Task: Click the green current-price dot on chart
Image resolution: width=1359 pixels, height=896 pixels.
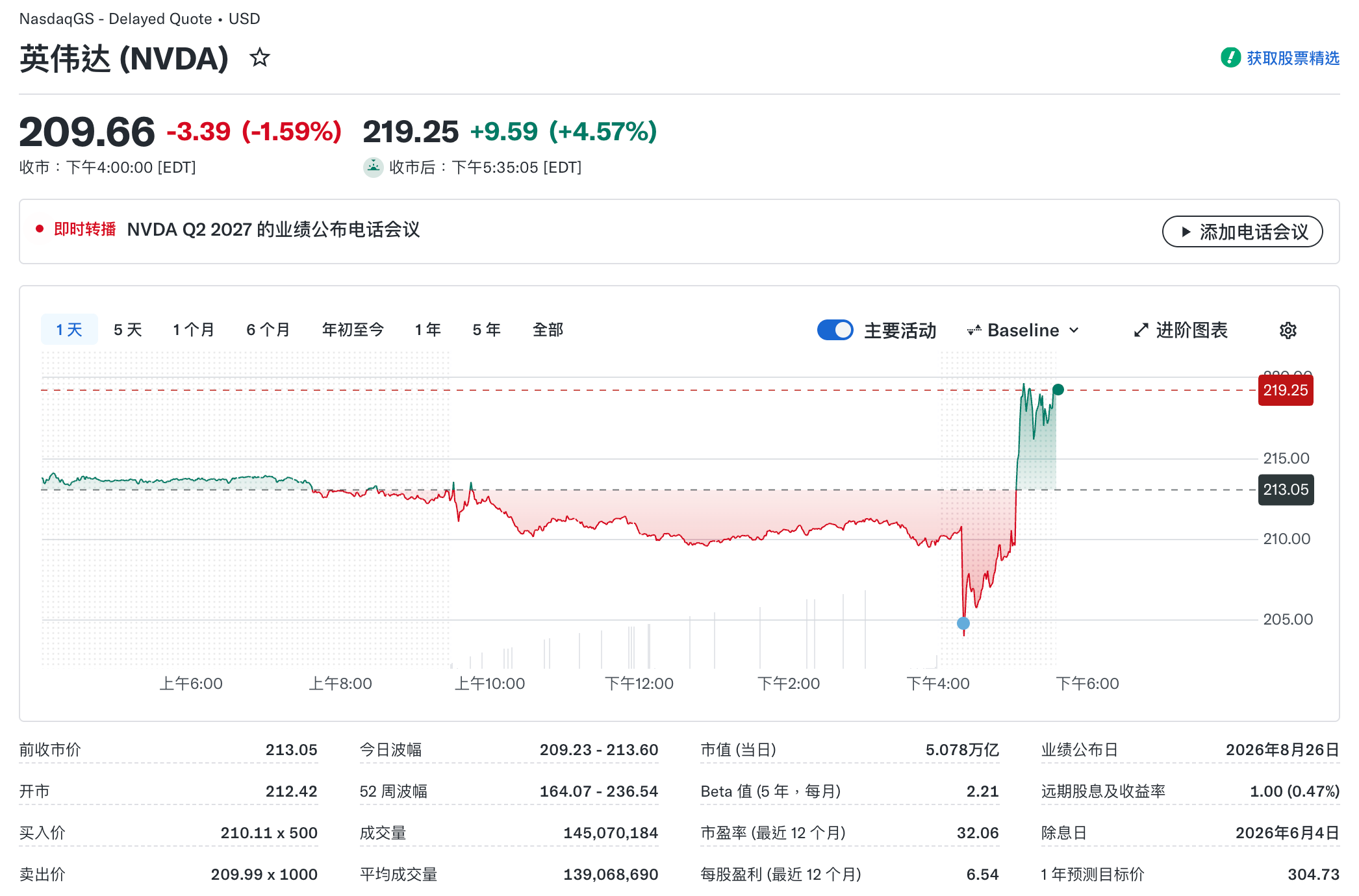Action: (x=1058, y=390)
